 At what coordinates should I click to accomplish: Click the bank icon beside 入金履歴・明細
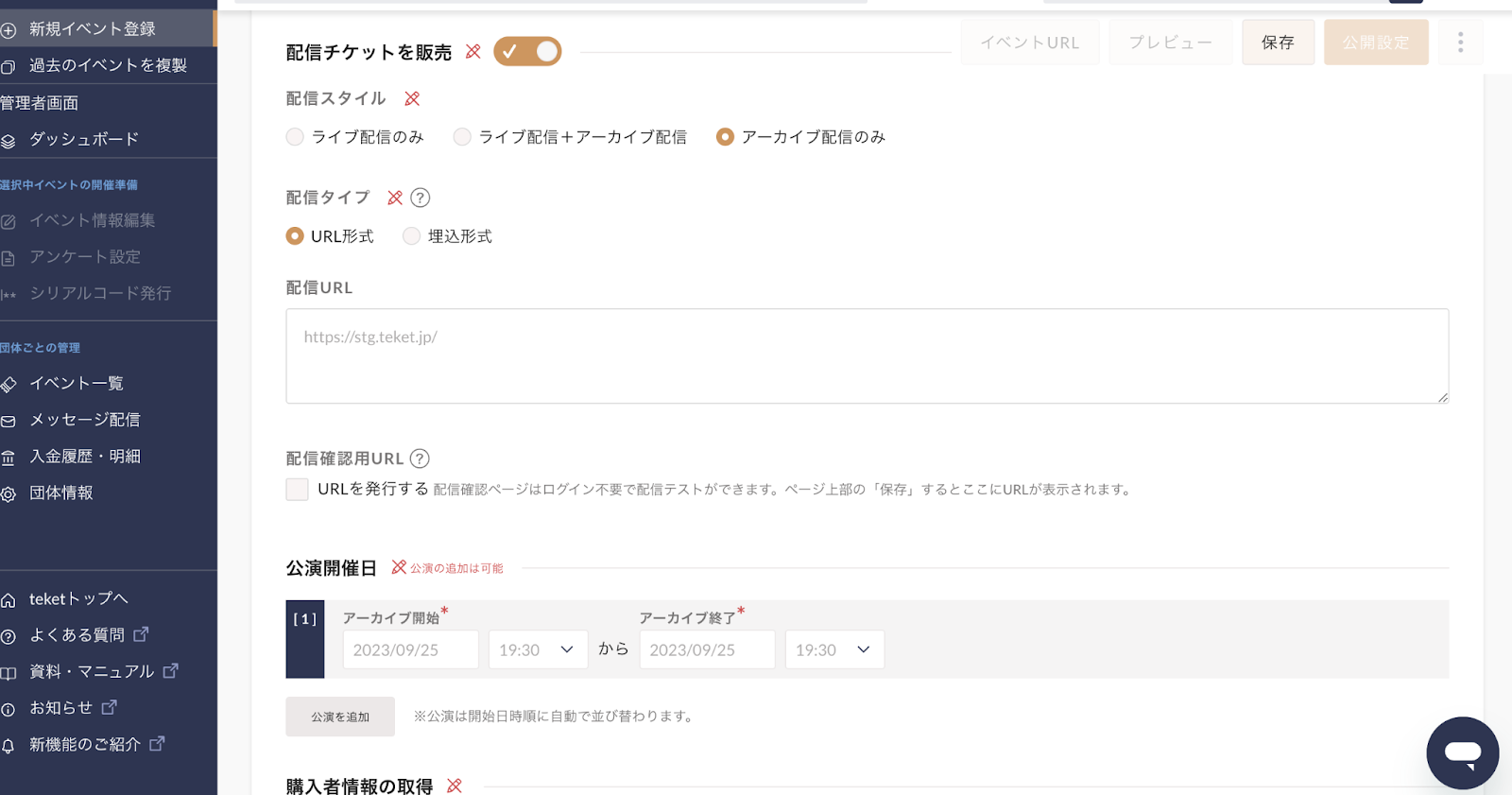click(9, 458)
